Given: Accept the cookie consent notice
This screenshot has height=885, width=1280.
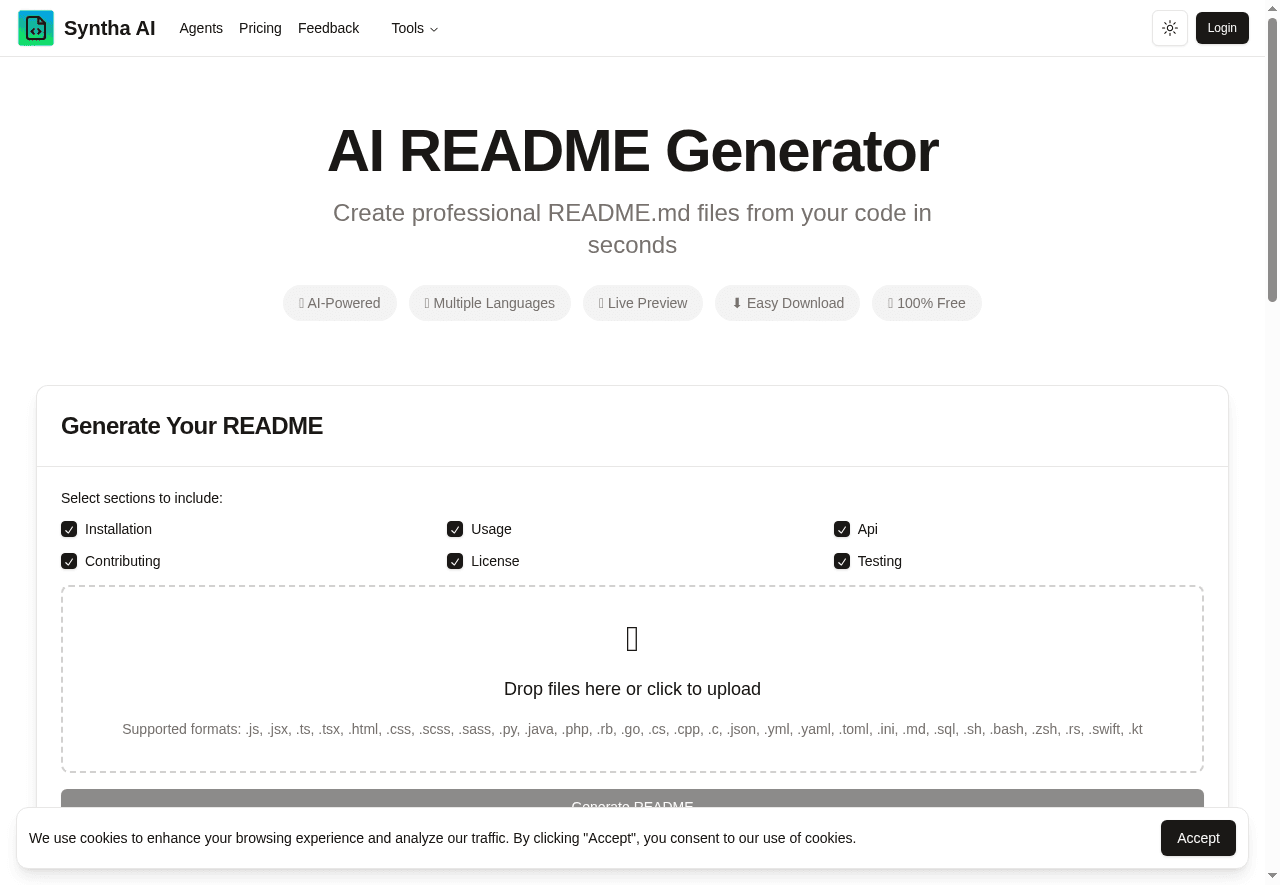Looking at the screenshot, I should click(1198, 838).
